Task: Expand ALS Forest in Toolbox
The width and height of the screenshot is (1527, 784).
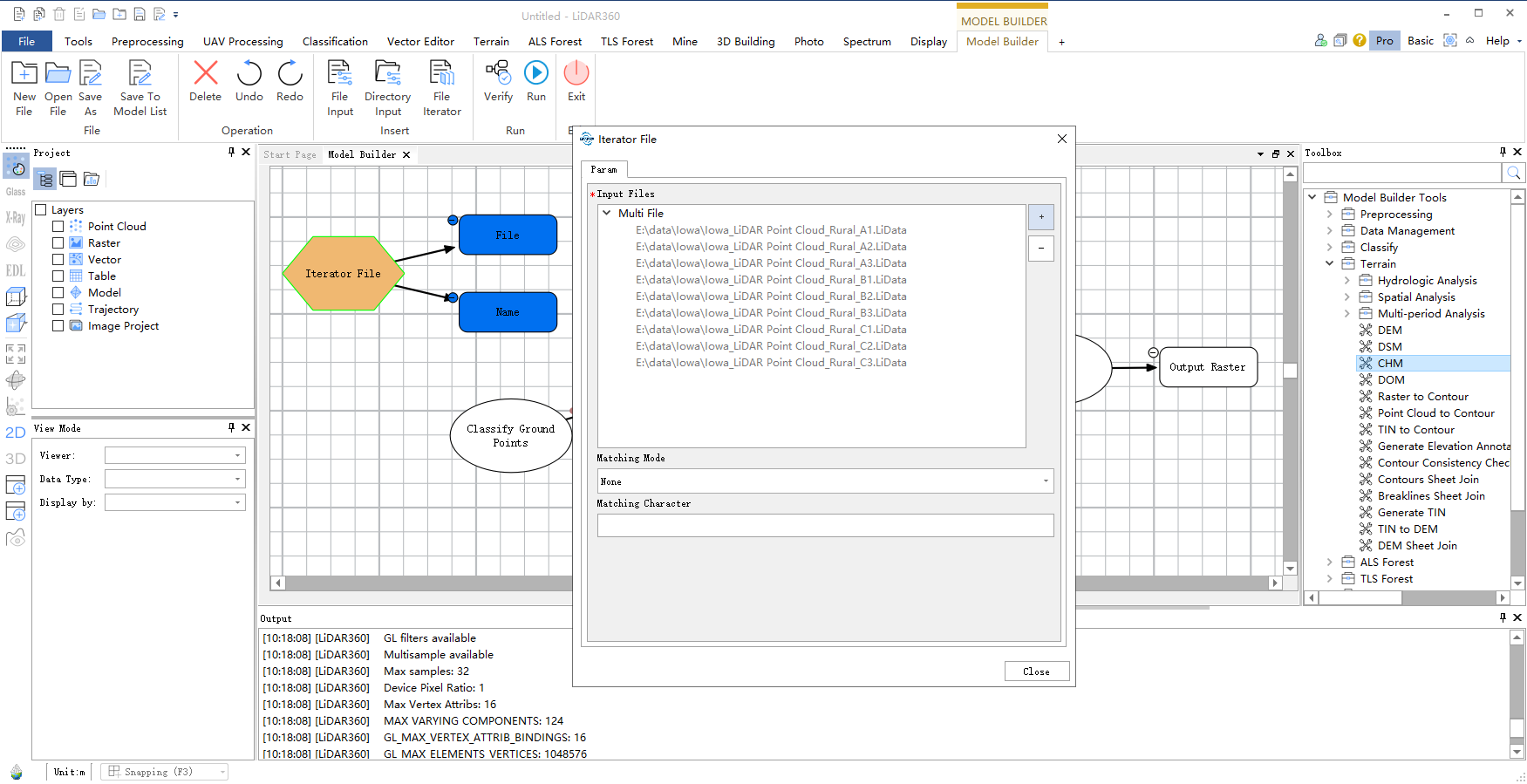Action: [x=1329, y=562]
